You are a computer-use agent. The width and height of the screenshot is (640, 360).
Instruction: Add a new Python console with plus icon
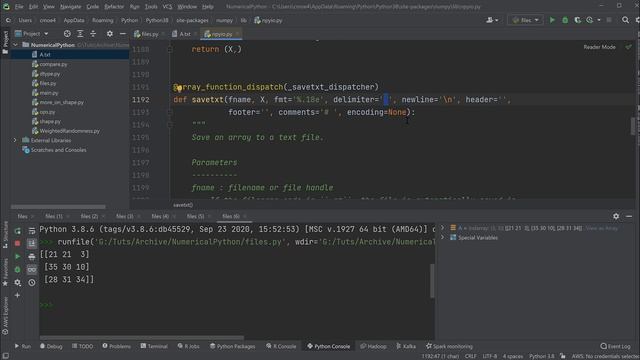click(18, 295)
